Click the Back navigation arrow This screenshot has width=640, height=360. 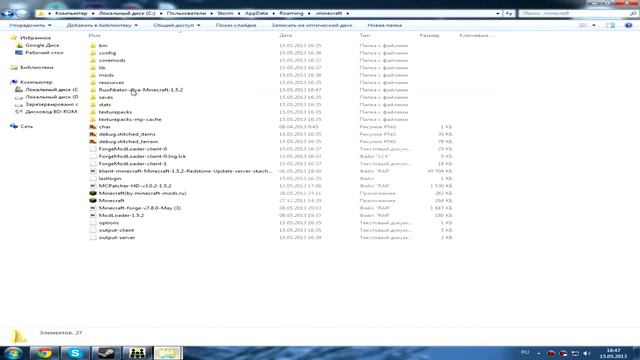click(x=7, y=13)
